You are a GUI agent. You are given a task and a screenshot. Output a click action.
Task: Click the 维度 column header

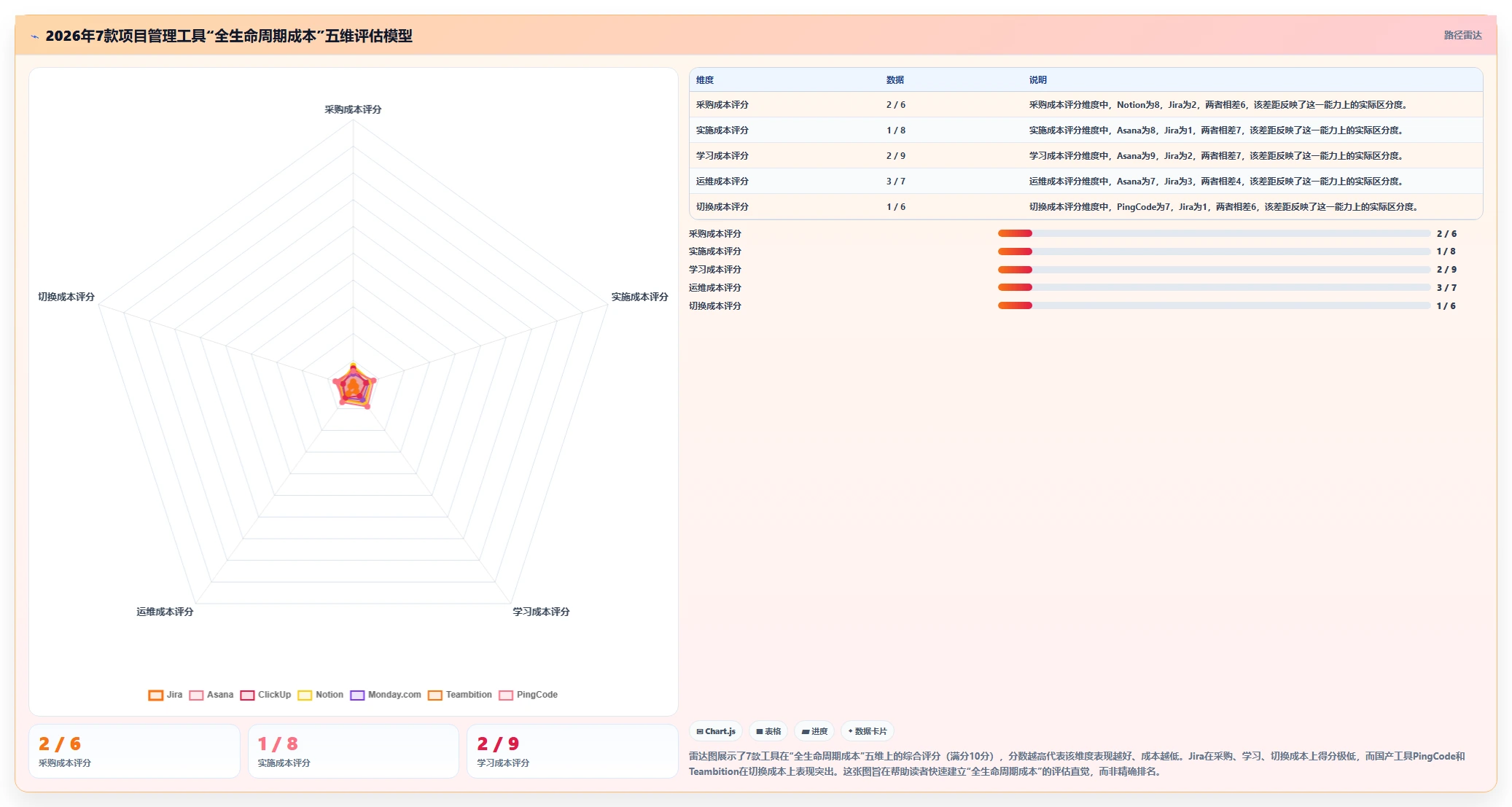tap(705, 80)
